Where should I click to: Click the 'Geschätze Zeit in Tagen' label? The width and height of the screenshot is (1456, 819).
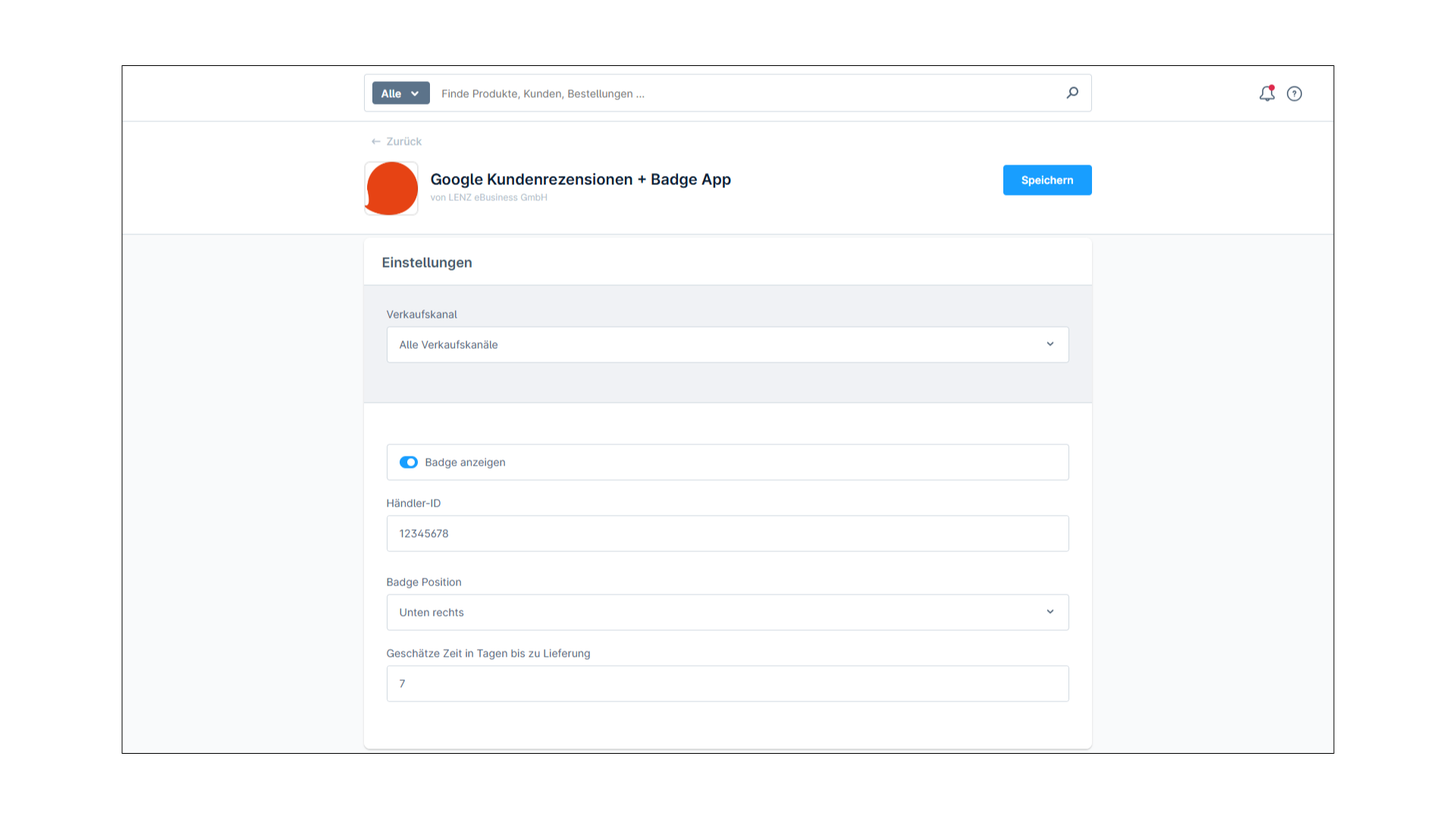[488, 653]
